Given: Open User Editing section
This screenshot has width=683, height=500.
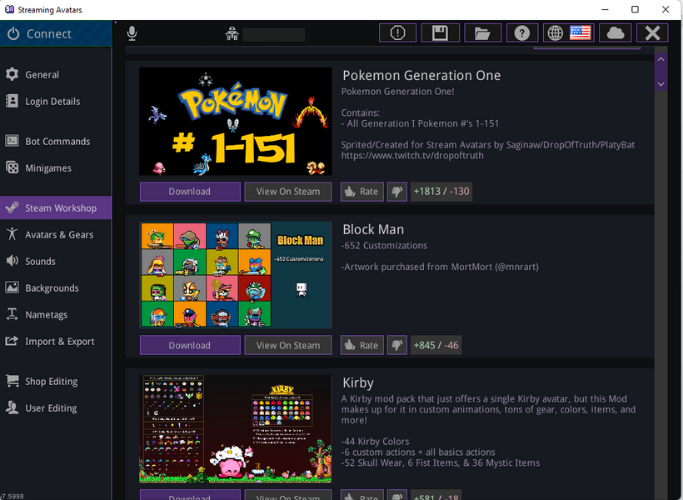Looking at the screenshot, I should 56,408.
